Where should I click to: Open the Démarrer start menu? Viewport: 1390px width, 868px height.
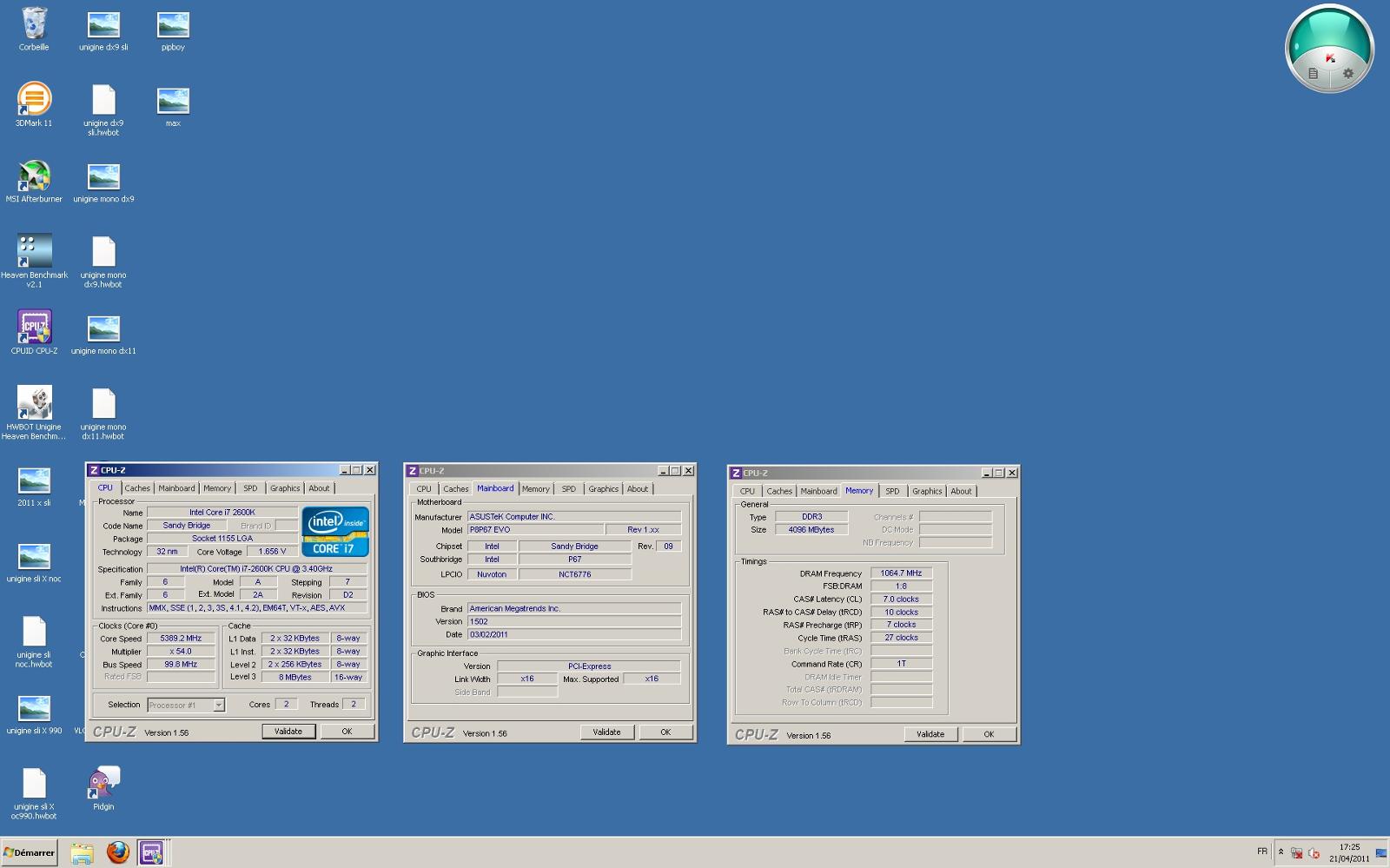(30, 853)
